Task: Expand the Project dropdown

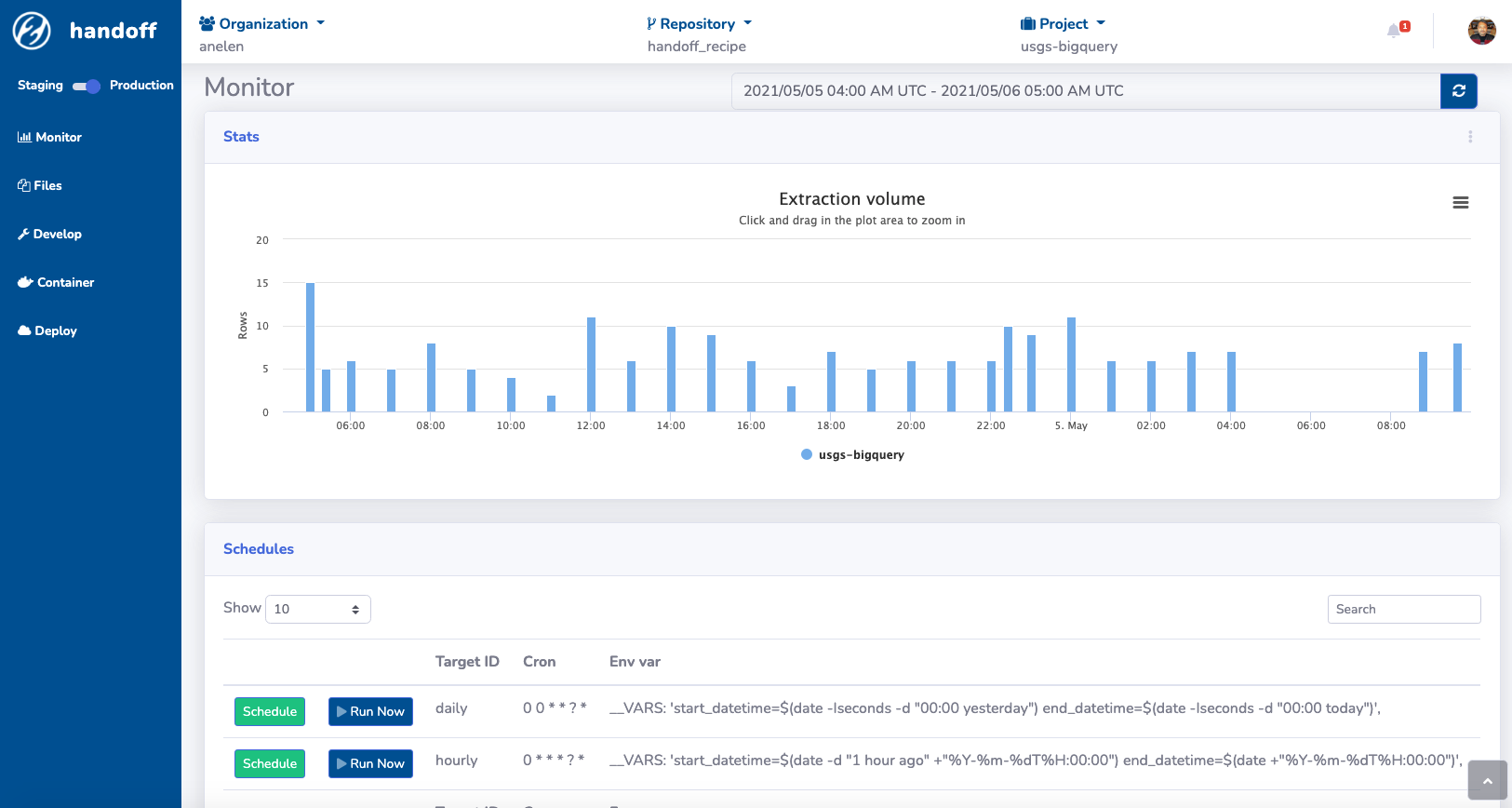Action: (x=1063, y=24)
